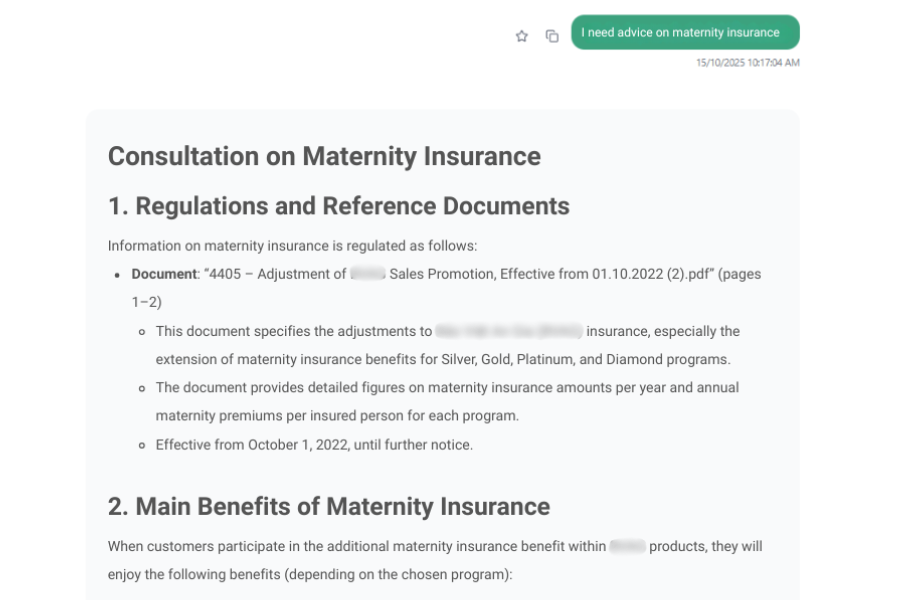
Task: Click the Effective from October 1, 2022 bullet
Action: 314,445
